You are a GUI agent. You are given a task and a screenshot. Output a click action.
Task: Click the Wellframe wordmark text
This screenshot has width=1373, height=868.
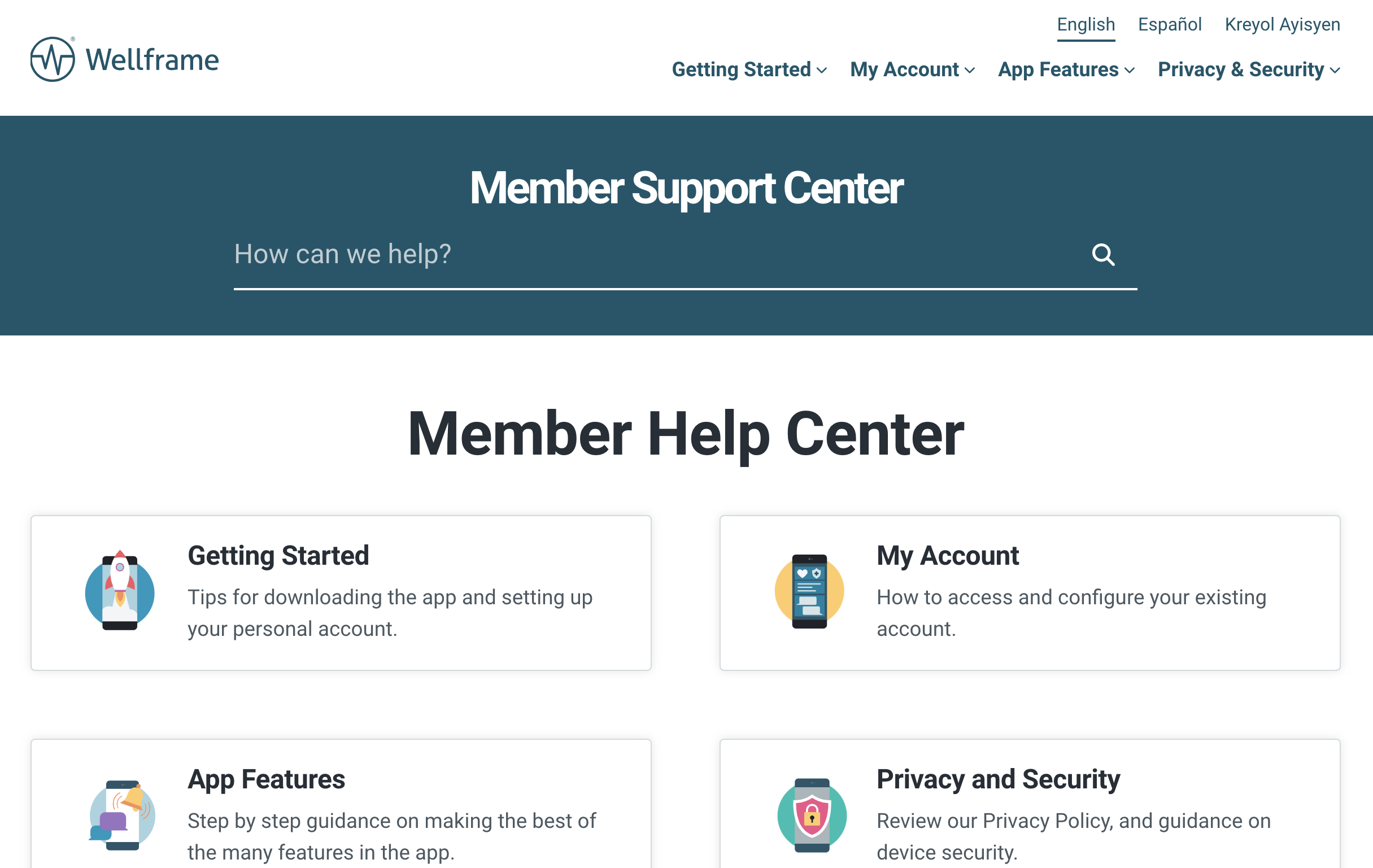pyautogui.click(x=152, y=60)
